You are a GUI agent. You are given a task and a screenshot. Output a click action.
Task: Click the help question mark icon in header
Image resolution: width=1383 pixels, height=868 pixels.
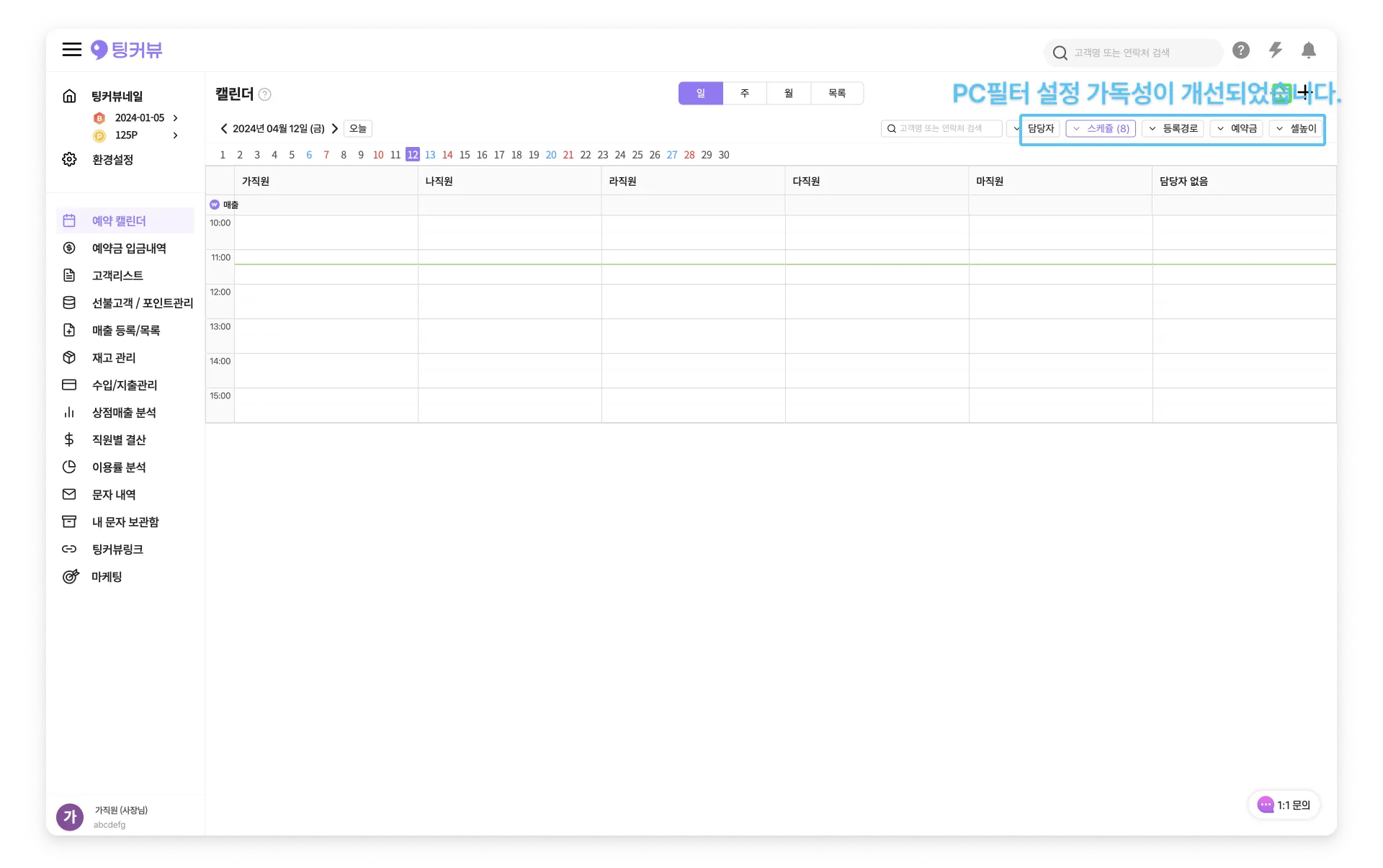[x=1240, y=50]
